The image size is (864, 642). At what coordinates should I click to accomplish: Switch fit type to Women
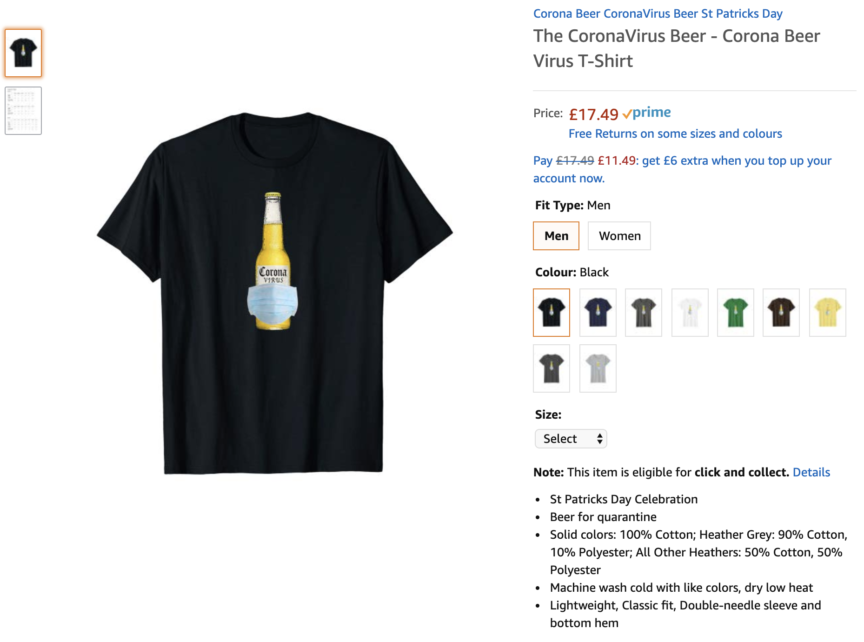tap(619, 236)
